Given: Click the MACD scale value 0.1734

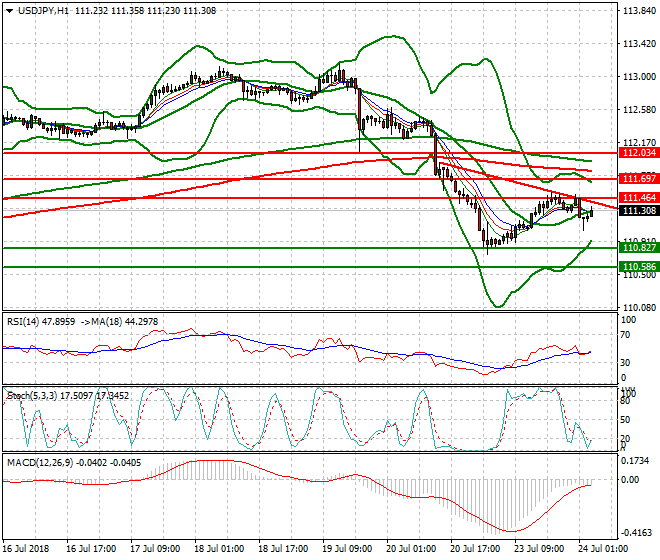Looking at the screenshot, I should tap(636, 460).
